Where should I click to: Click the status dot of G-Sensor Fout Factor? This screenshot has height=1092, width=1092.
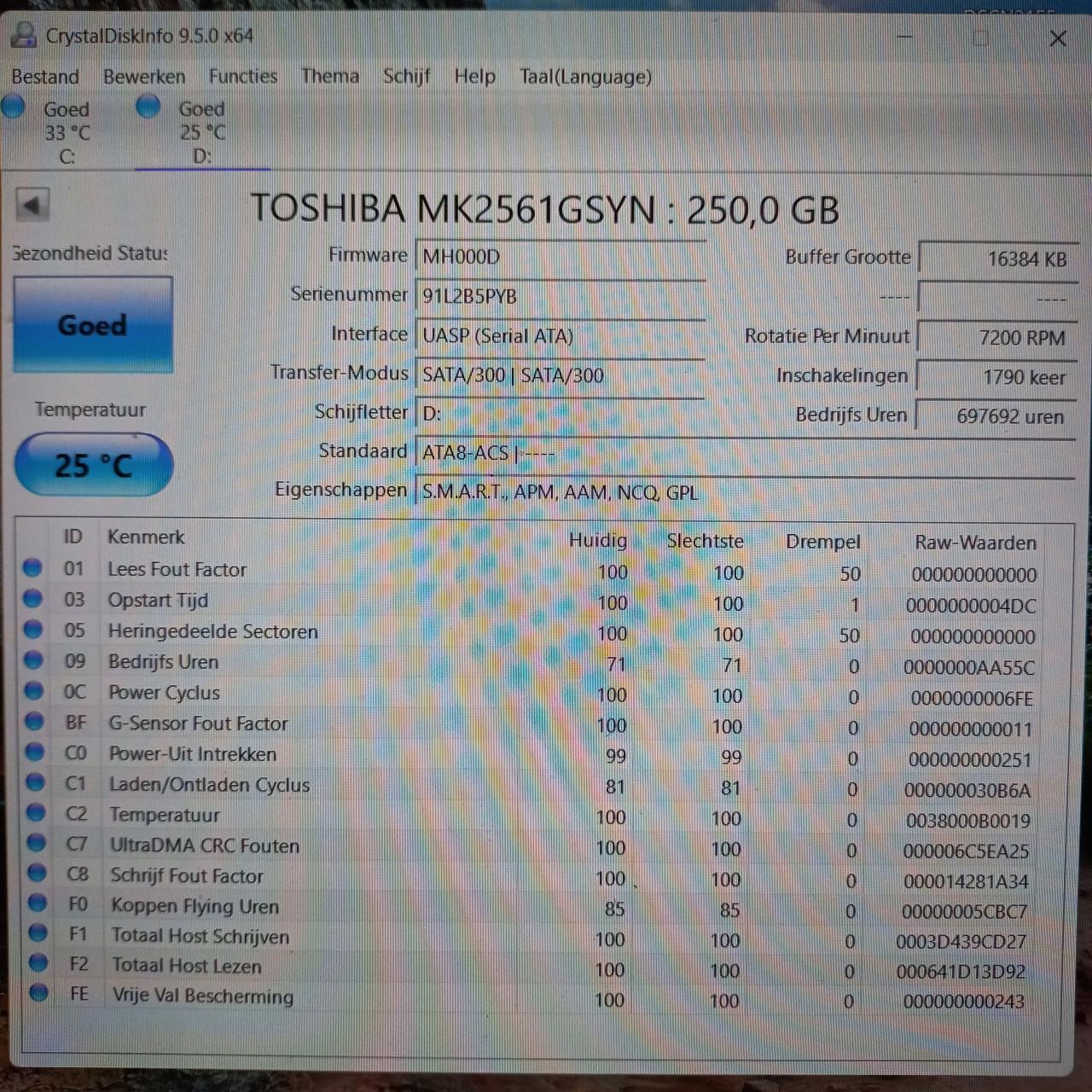click(x=34, y=721)
